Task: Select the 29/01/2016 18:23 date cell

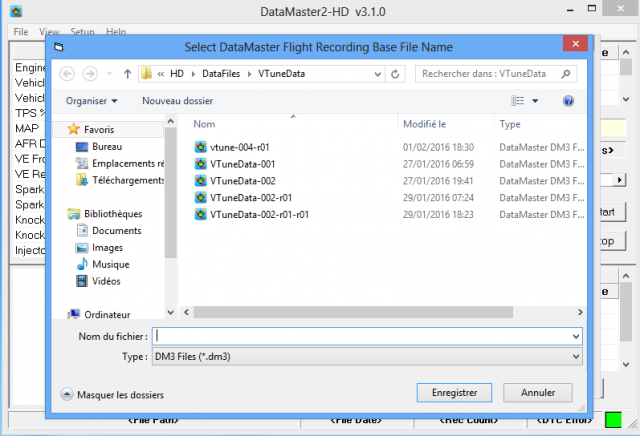Action: (x=438, y=214)
